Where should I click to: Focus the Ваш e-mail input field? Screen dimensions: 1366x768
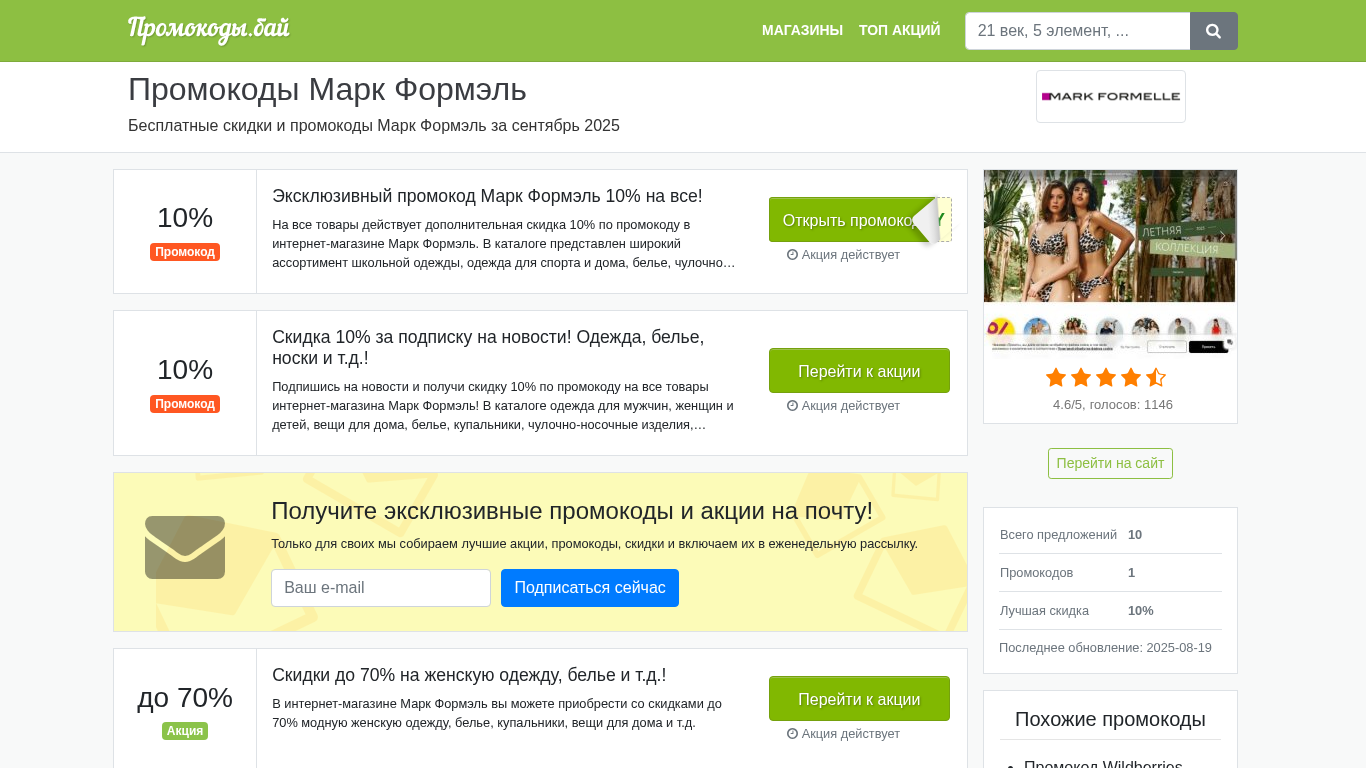click(381, 588)
